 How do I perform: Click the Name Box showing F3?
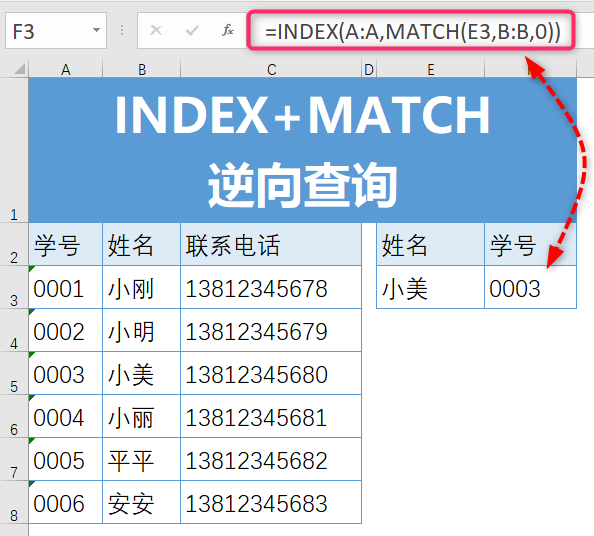(x=56, y=30)
